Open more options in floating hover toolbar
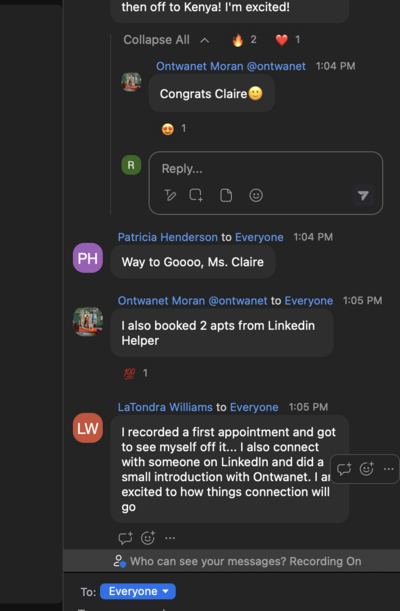400x611 pixels. click(388, 469)
